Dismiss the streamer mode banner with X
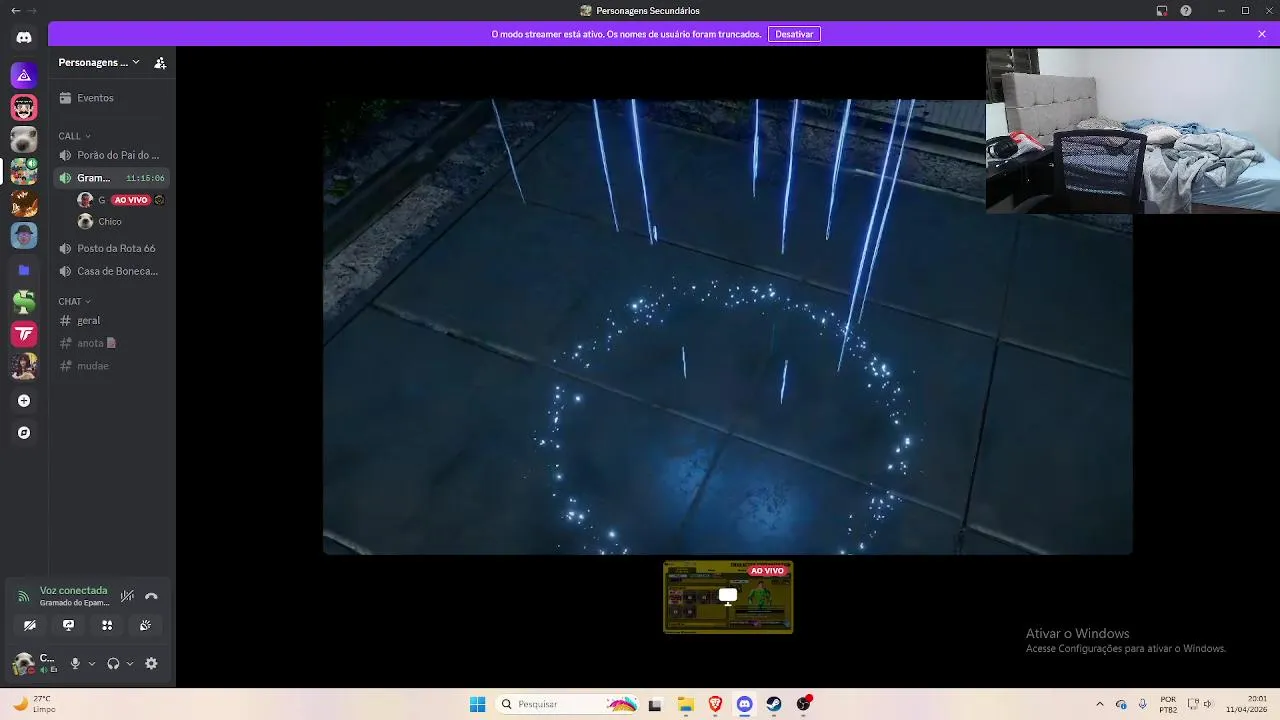This screenshot has width=1280, height=720. (x=1262, y=34)
